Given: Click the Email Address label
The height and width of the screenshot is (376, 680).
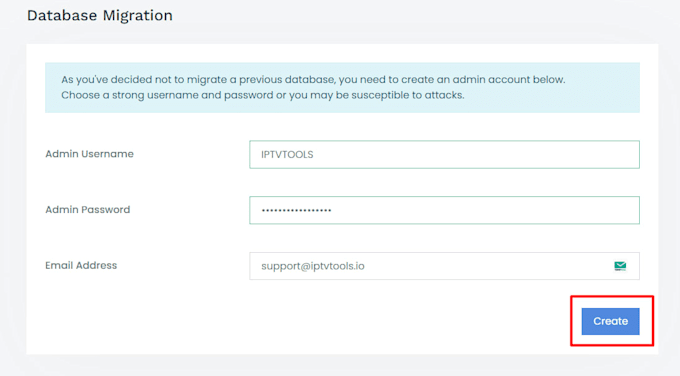Looking at the screenshot, I should click(x=81, y=265).
